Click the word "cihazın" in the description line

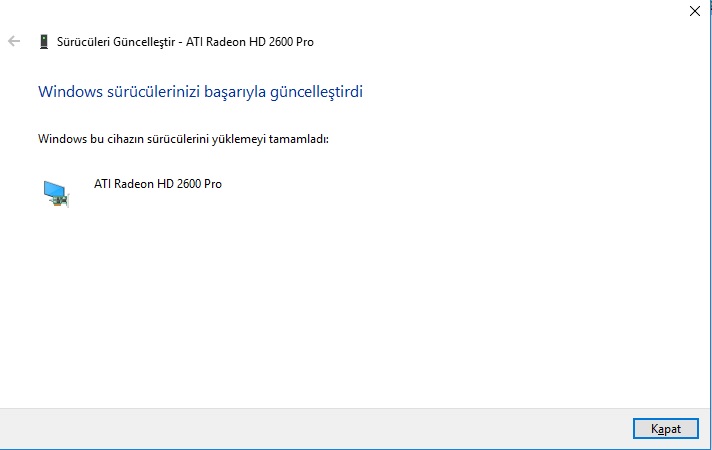click(125, 139)
